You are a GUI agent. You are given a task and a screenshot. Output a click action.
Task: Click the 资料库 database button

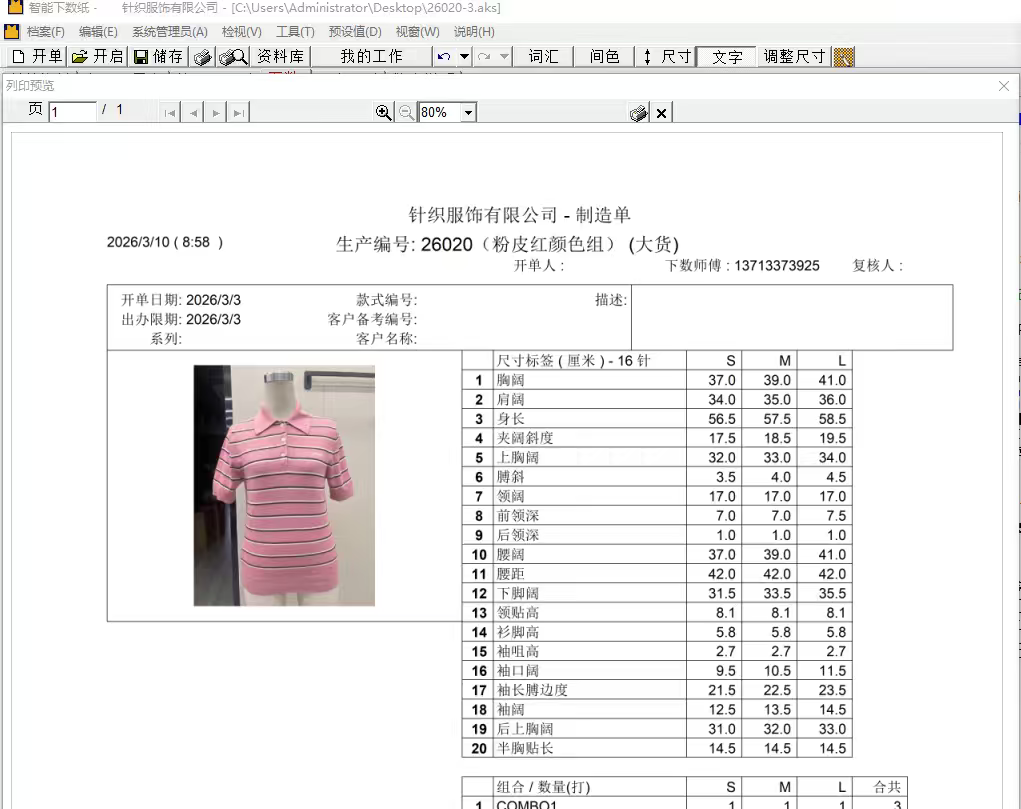pos(280,57)
